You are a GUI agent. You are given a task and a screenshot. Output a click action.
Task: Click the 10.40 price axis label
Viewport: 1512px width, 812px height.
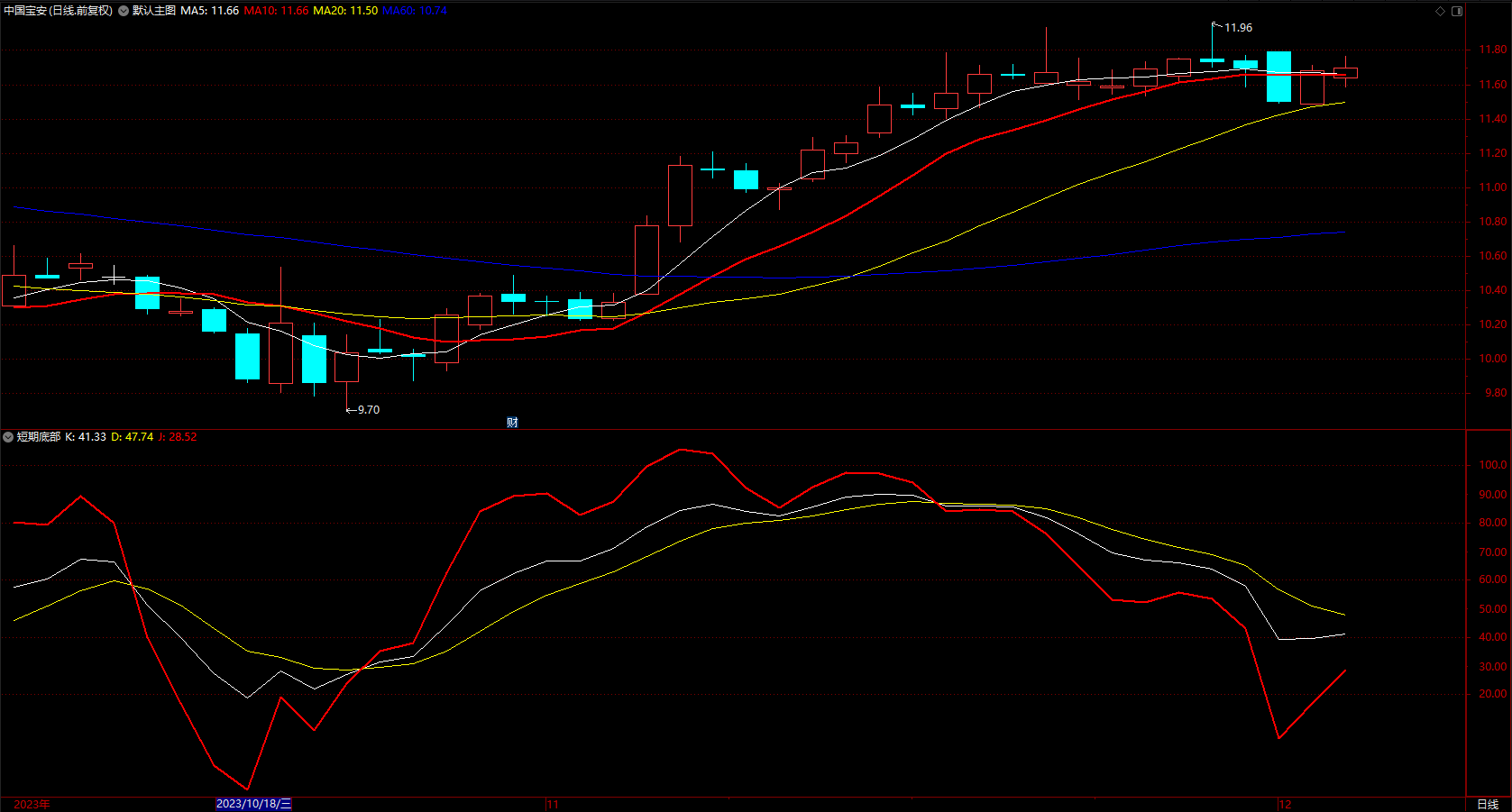tap(1492, 290)
